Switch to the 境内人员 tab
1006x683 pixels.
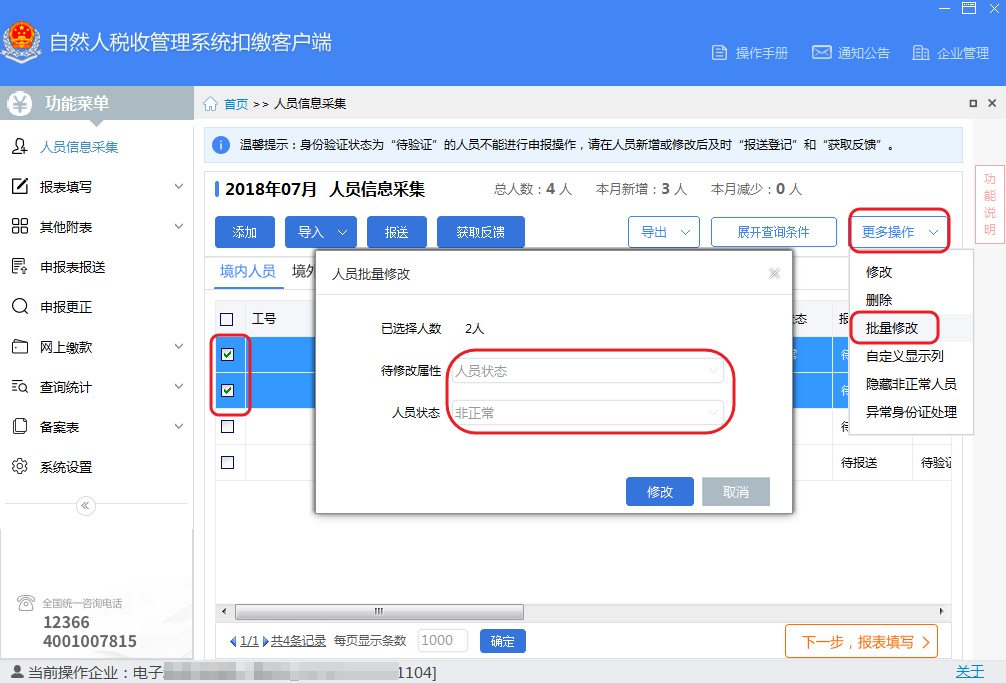[248, 271]
